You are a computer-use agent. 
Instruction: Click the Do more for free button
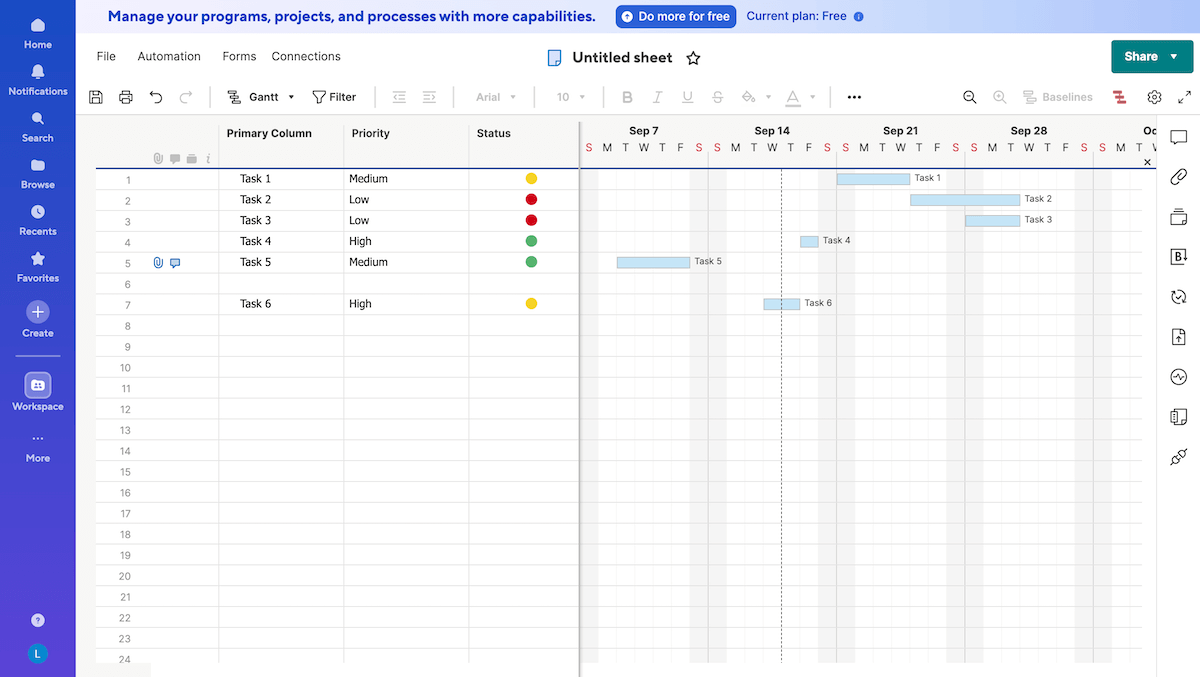[675, 16]
